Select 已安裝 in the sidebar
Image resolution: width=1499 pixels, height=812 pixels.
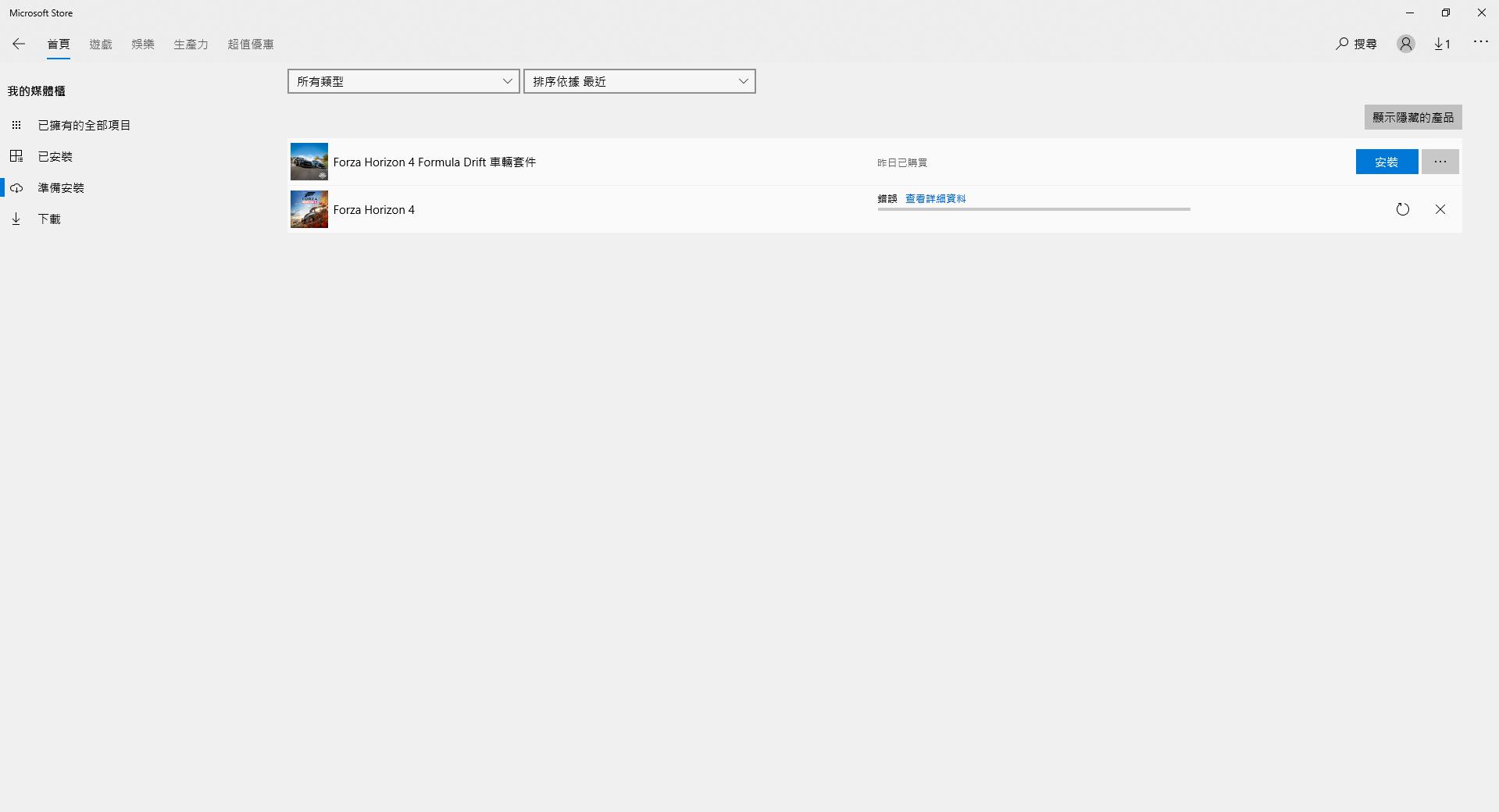[x=55, y=156]
